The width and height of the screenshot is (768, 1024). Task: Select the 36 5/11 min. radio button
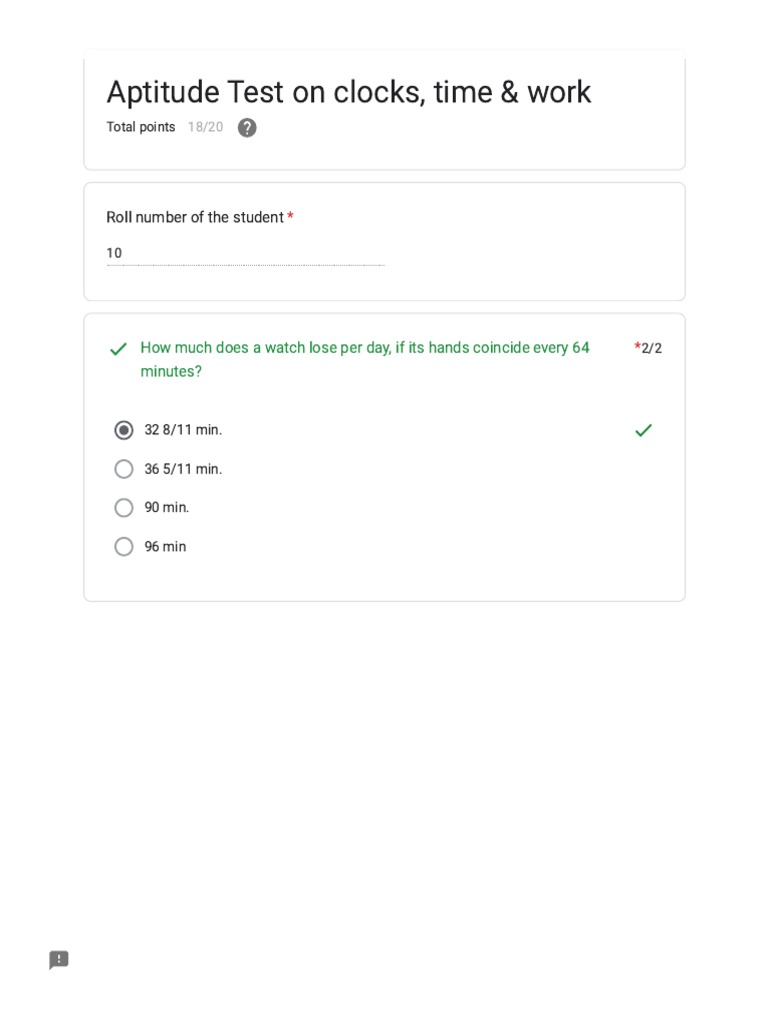pyautogui.click(x=124, y=469)
